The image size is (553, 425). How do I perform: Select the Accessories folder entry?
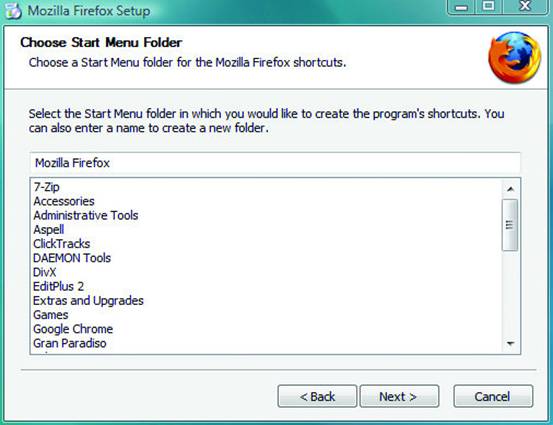(x=64, y=201)
